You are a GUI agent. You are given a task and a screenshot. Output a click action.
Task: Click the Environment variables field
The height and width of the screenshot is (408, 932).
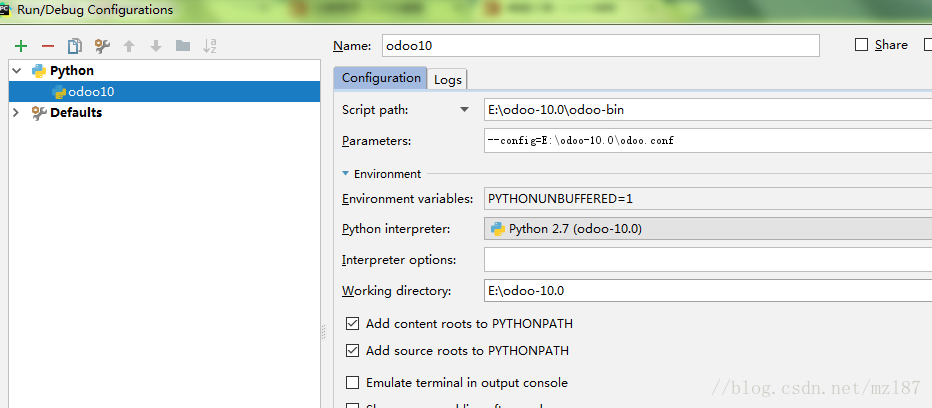tap(708, 199)
